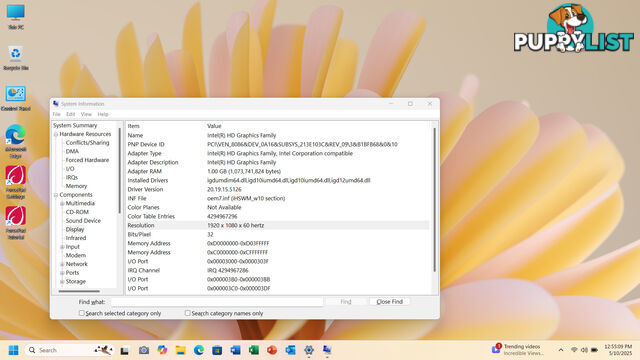
Task: Open the View menu
Action: coord(86,114)
